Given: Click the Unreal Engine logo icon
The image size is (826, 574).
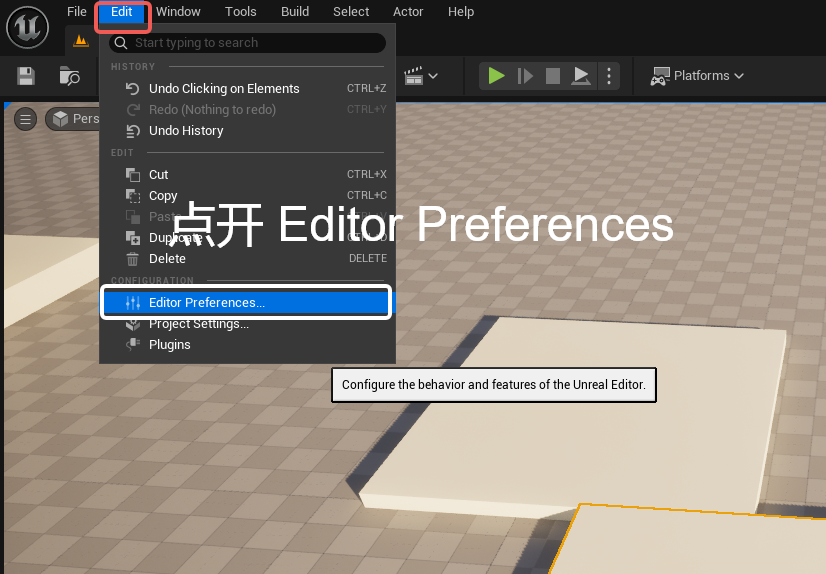Looking at the screenshot, I should pyautogui.click(x=27, y=27).
